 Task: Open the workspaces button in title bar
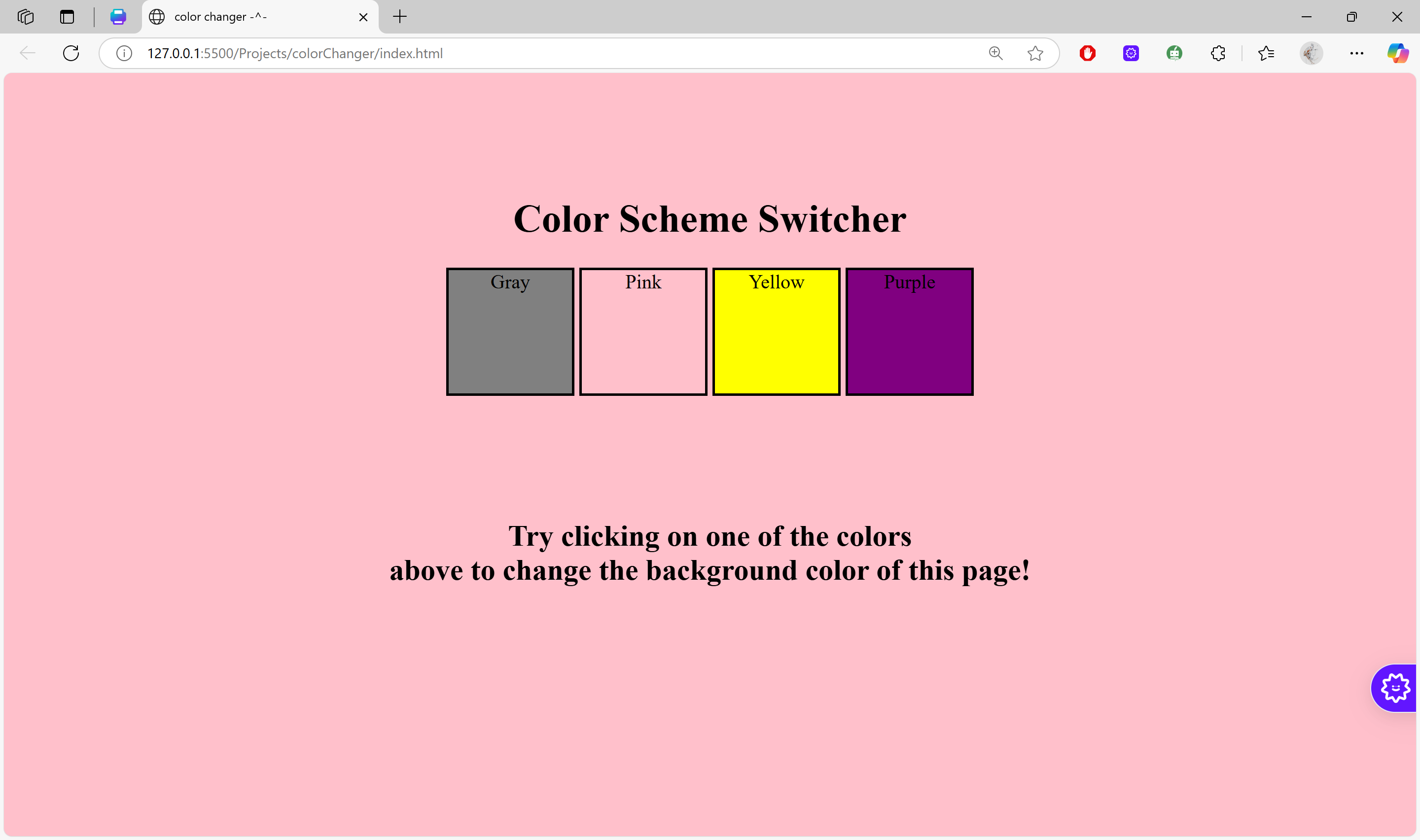pyautogui.click(x=26, y=17)
